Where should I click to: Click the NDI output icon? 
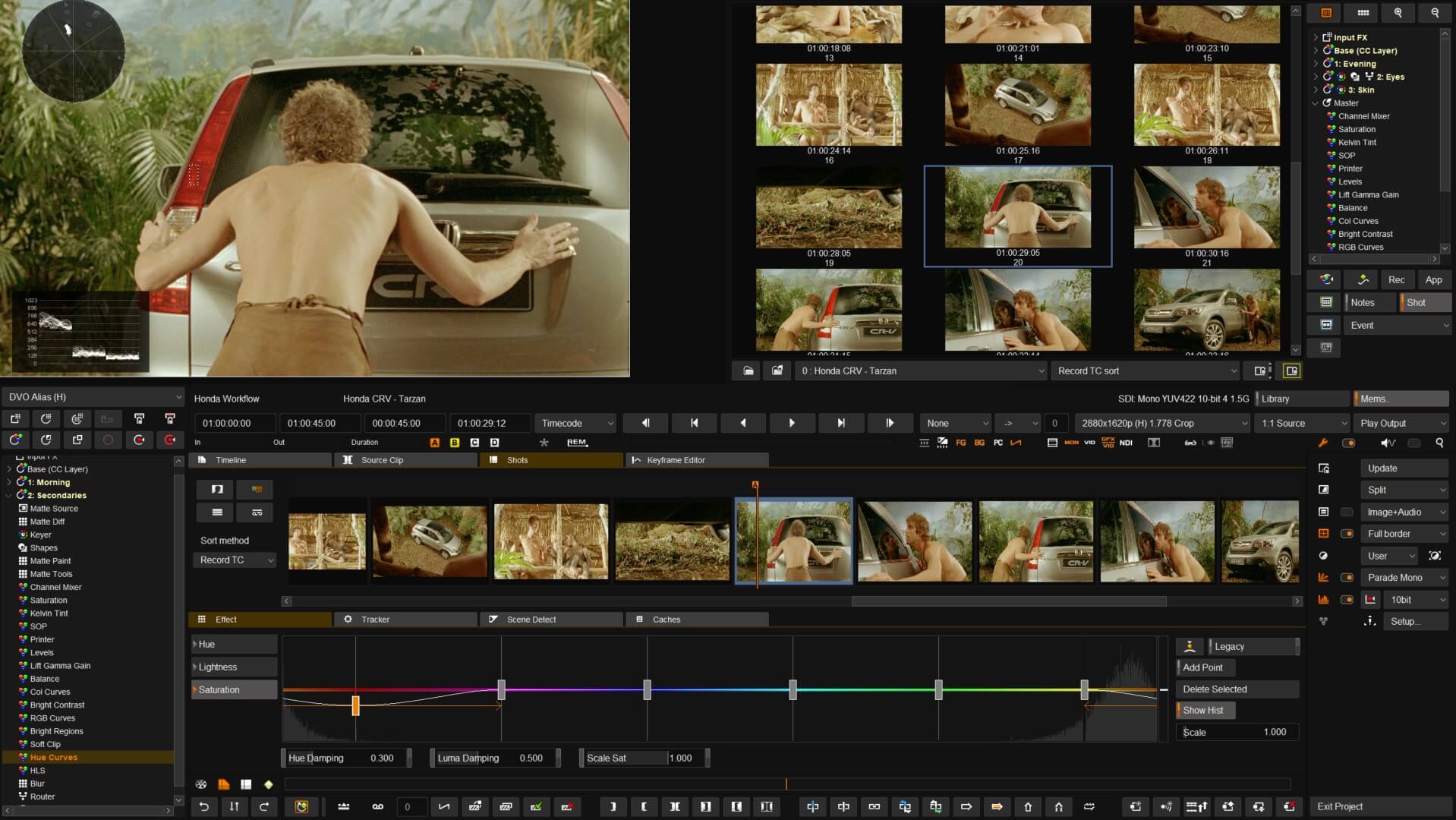click(x=1126, y=443)
